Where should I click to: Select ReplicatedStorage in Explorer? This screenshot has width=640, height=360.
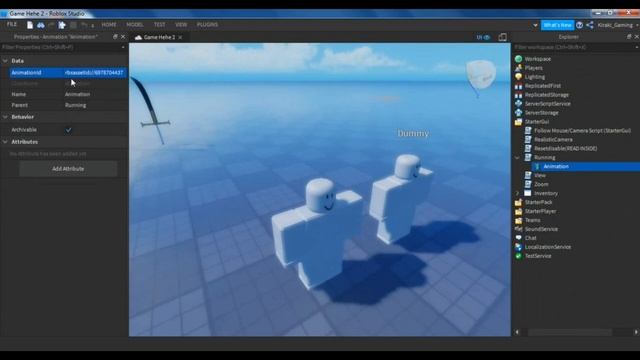pos(547,95)
